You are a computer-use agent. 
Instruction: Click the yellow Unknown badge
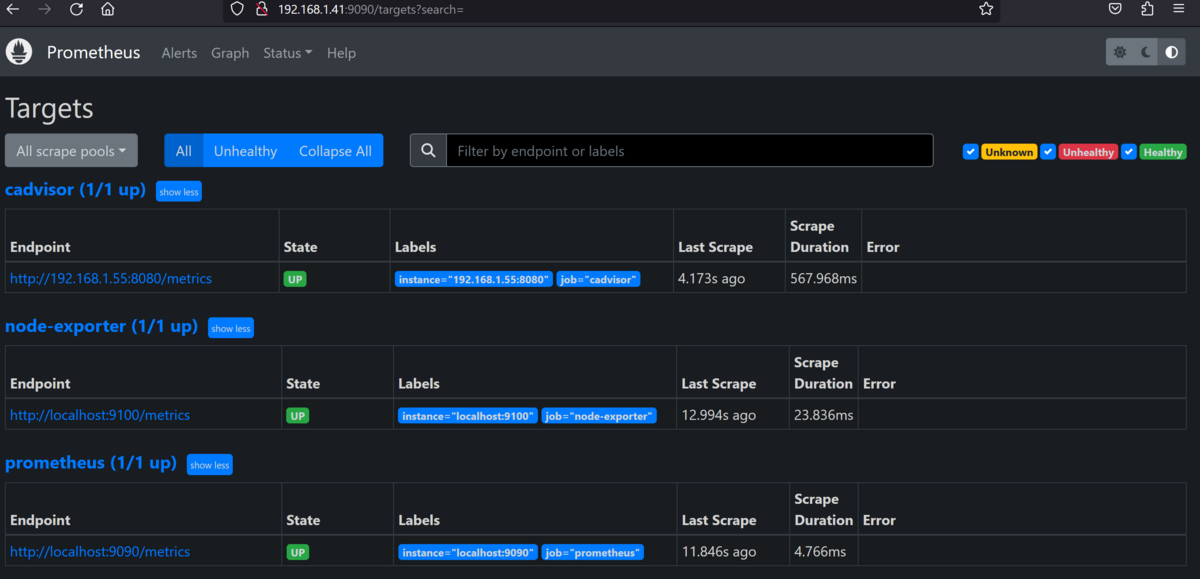(1008, 152)
